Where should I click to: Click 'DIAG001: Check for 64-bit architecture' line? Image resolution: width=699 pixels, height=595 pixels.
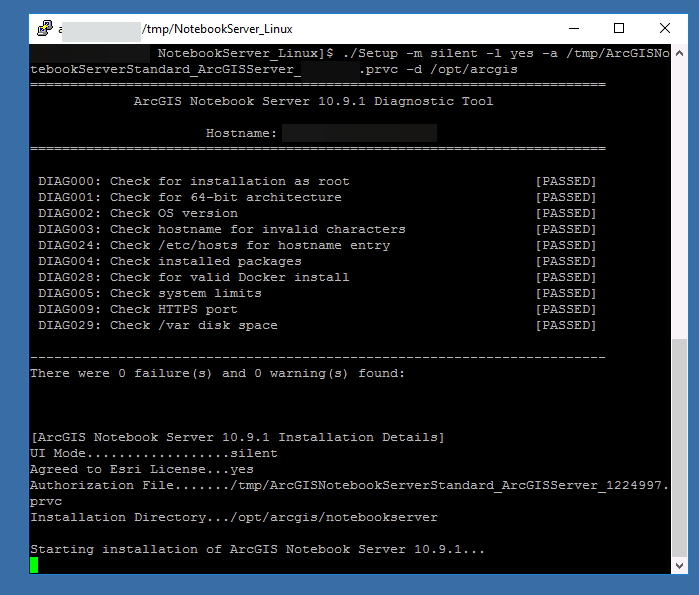(x=189, y=197)
